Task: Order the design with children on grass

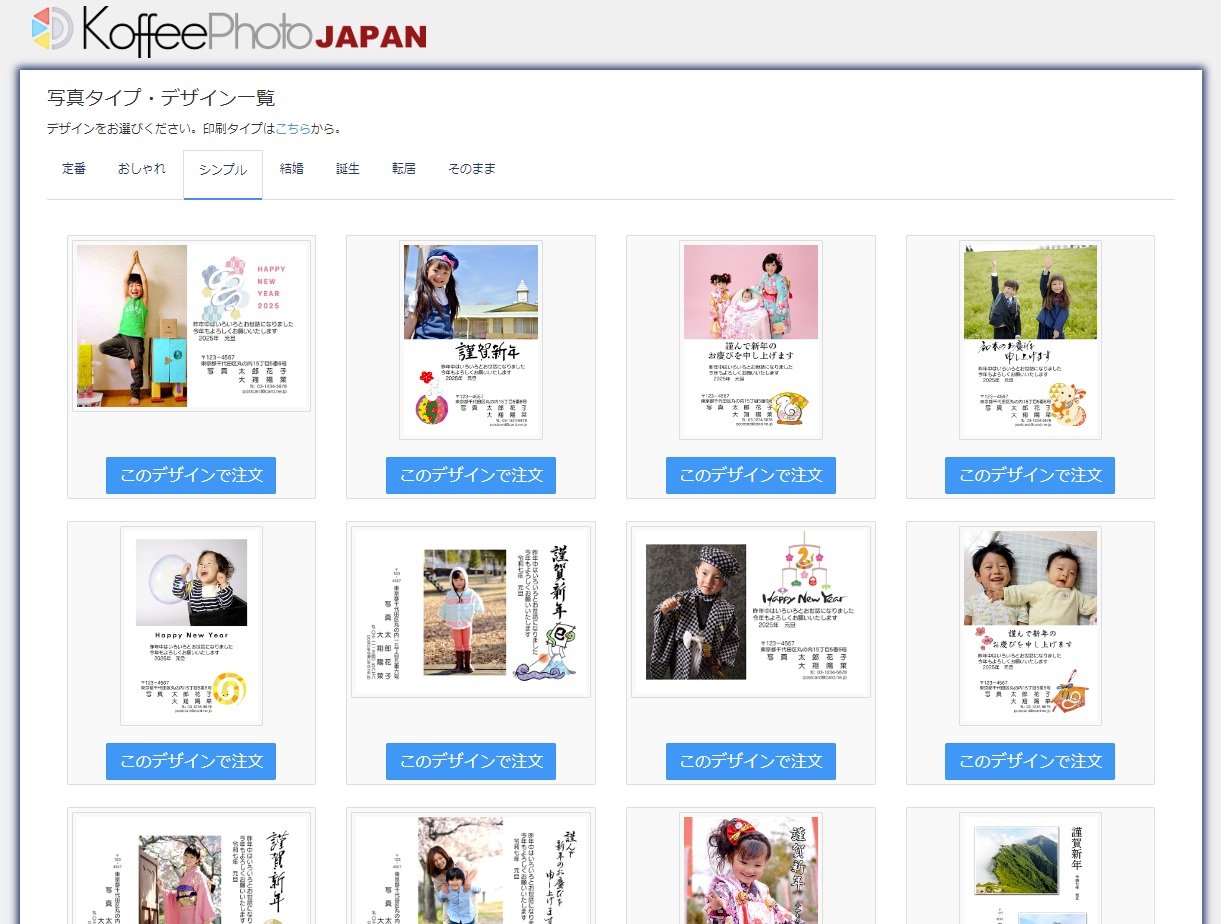Action: (1030, 475)
